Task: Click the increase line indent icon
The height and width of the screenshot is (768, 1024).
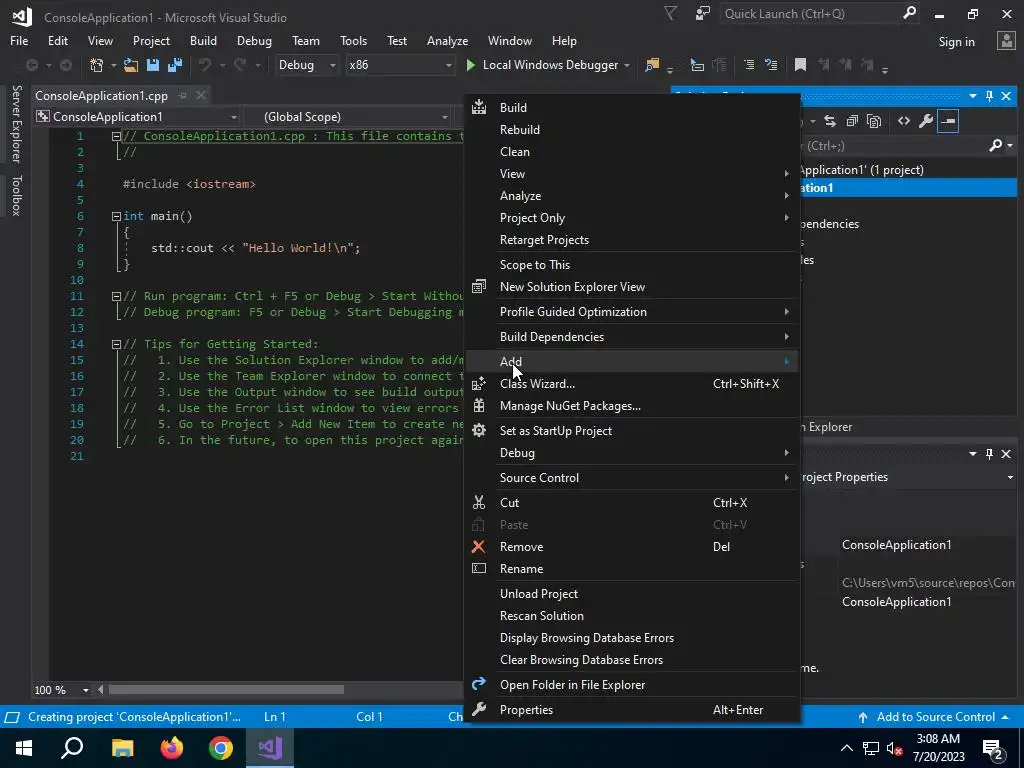Action: 771,65
